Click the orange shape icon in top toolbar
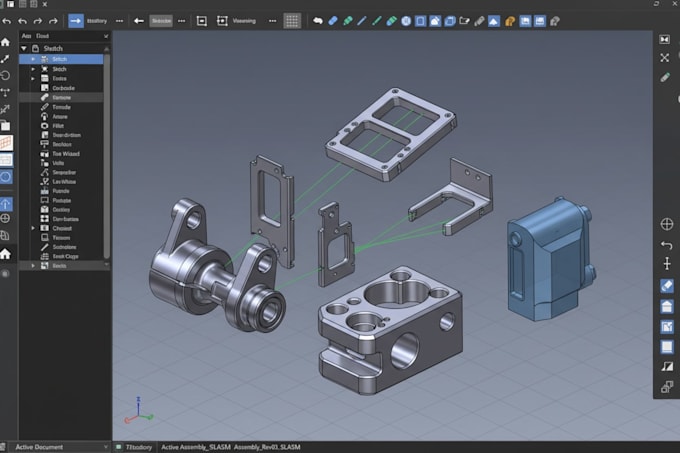The width and height of the screenshot is (680, 453). [510, 21]
